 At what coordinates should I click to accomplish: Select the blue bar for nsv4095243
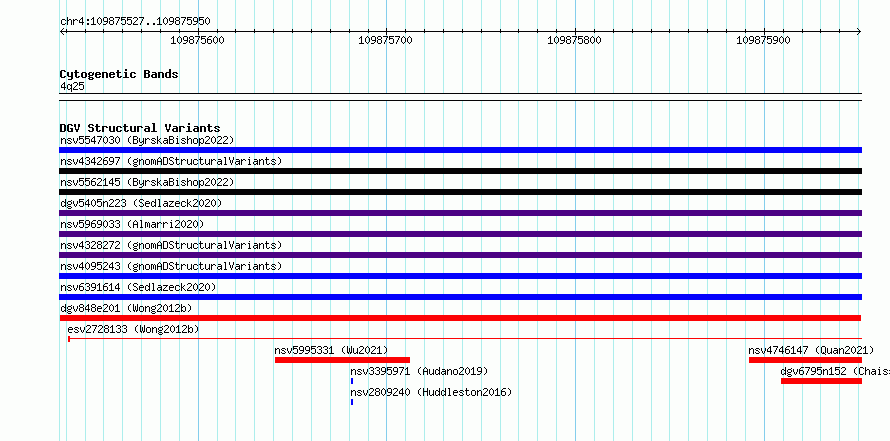coord(460,276)
